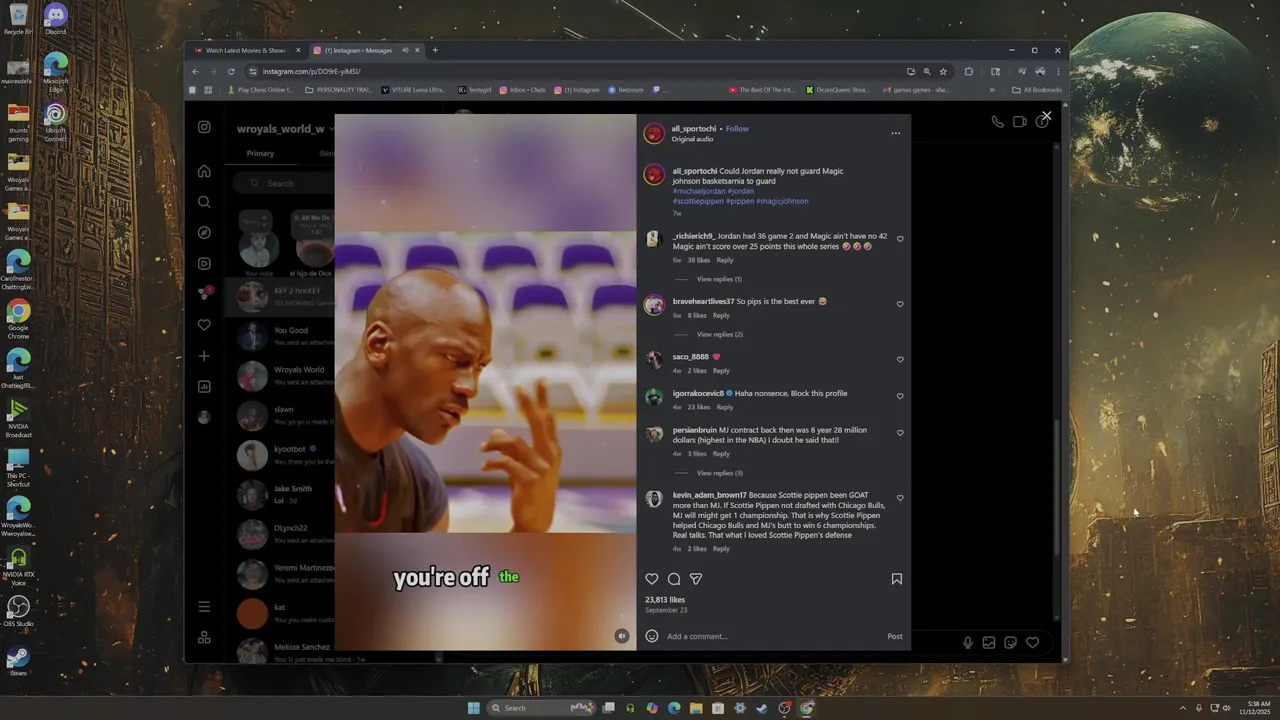Mute the video with the speaker icon
The width and height of the screenshot is (1280, 720).
click(x=622, y=636)
